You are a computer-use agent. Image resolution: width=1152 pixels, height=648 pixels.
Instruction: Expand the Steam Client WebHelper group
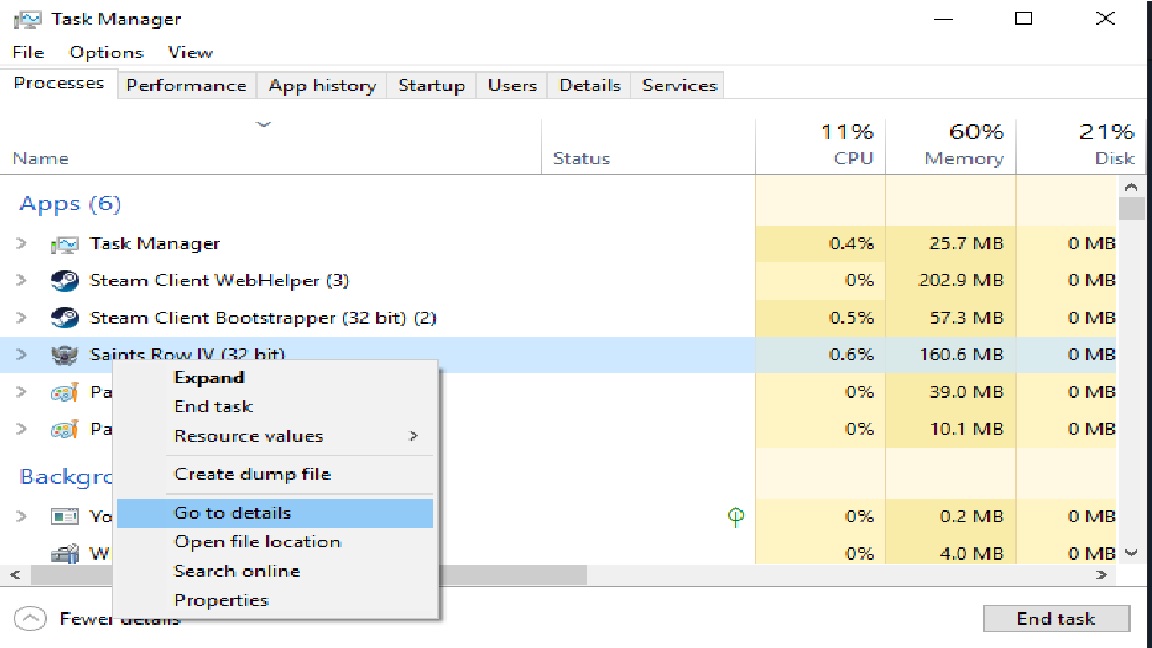tap(21, 281)
